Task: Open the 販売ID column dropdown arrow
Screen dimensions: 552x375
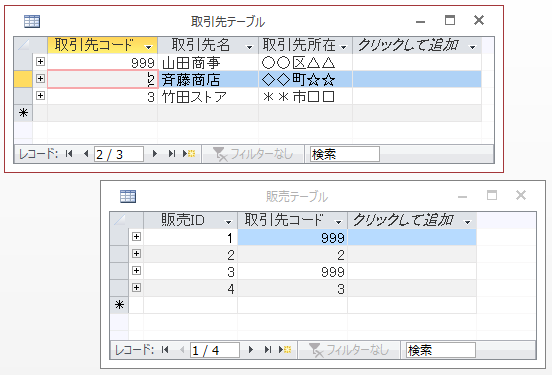Action: tap(228, 222)
